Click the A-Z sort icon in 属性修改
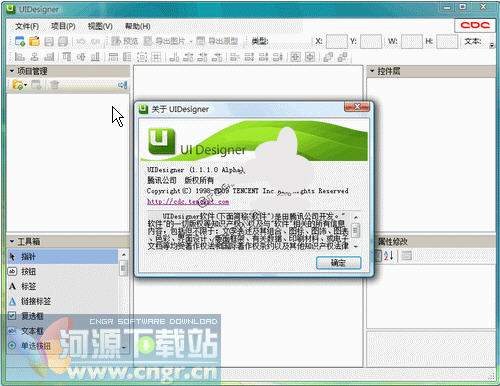500x386 pixels. 389,256
